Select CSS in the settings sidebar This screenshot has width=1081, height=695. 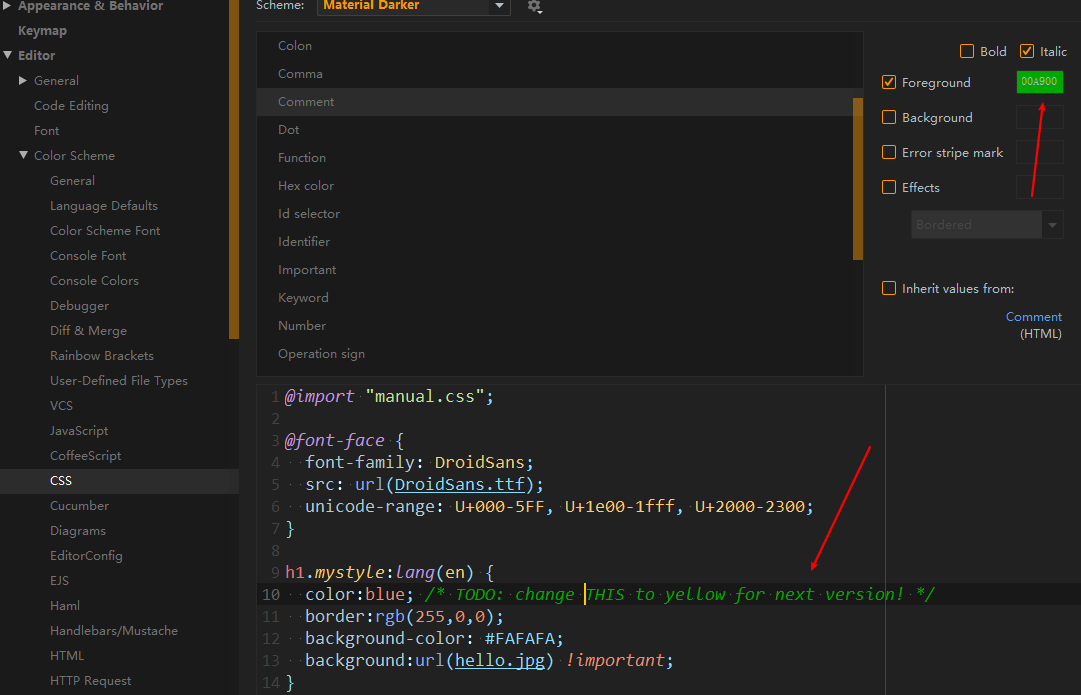tap(60, 480)
